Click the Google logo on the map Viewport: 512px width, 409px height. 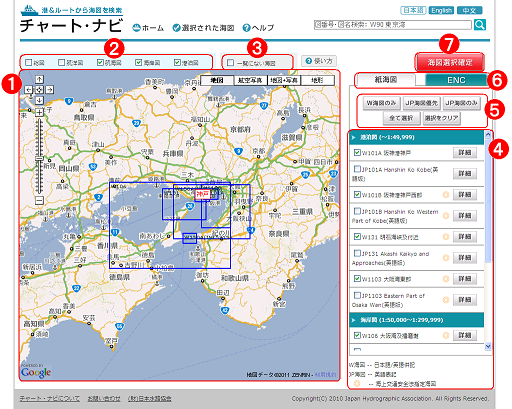point(36,372)
